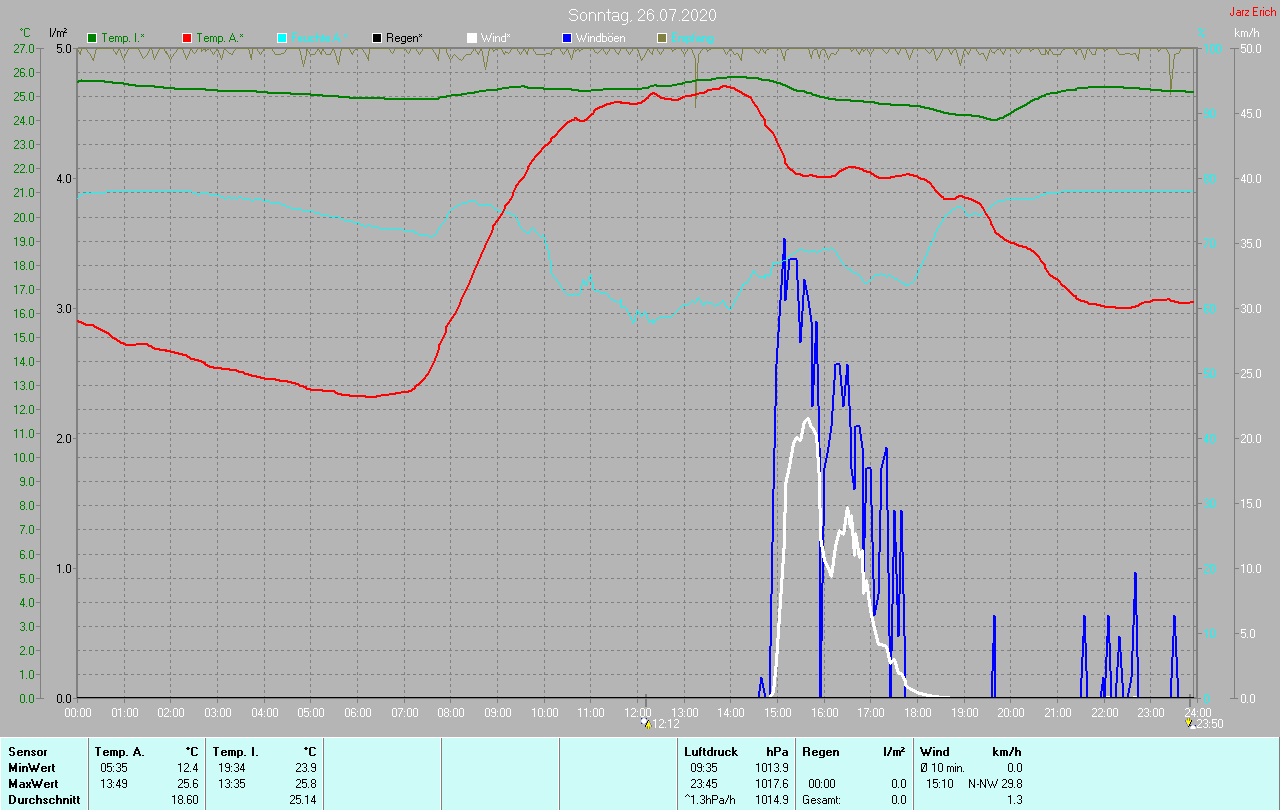Click the '18:00' time axis label
This screenshot has width=1280, height=810.
click(918, 712)
